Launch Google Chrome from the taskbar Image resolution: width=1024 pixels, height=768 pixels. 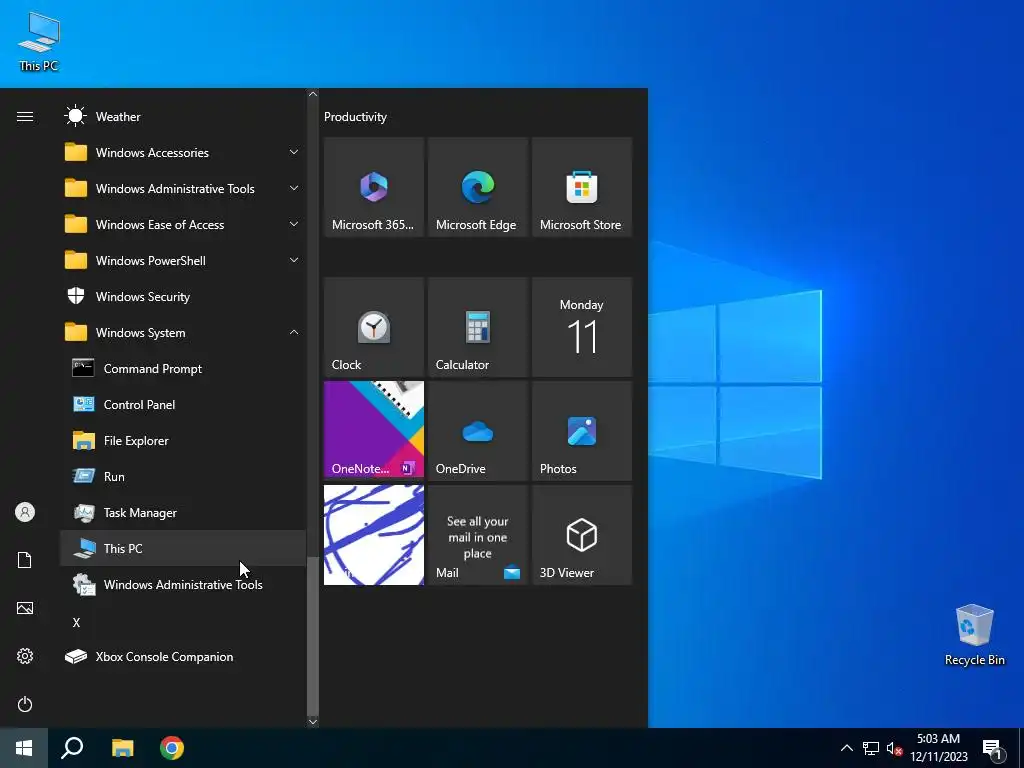(172, 748)
